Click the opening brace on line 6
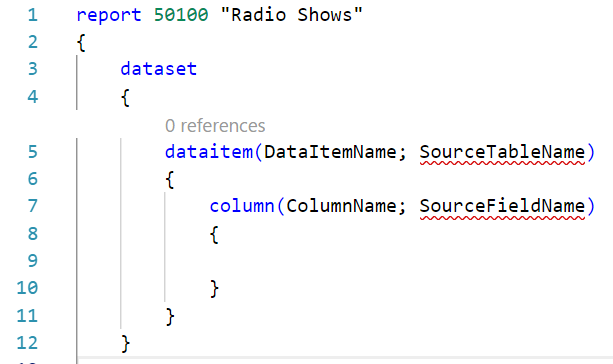The height and width of the screenshot is (364, 613). pos(170,179)
